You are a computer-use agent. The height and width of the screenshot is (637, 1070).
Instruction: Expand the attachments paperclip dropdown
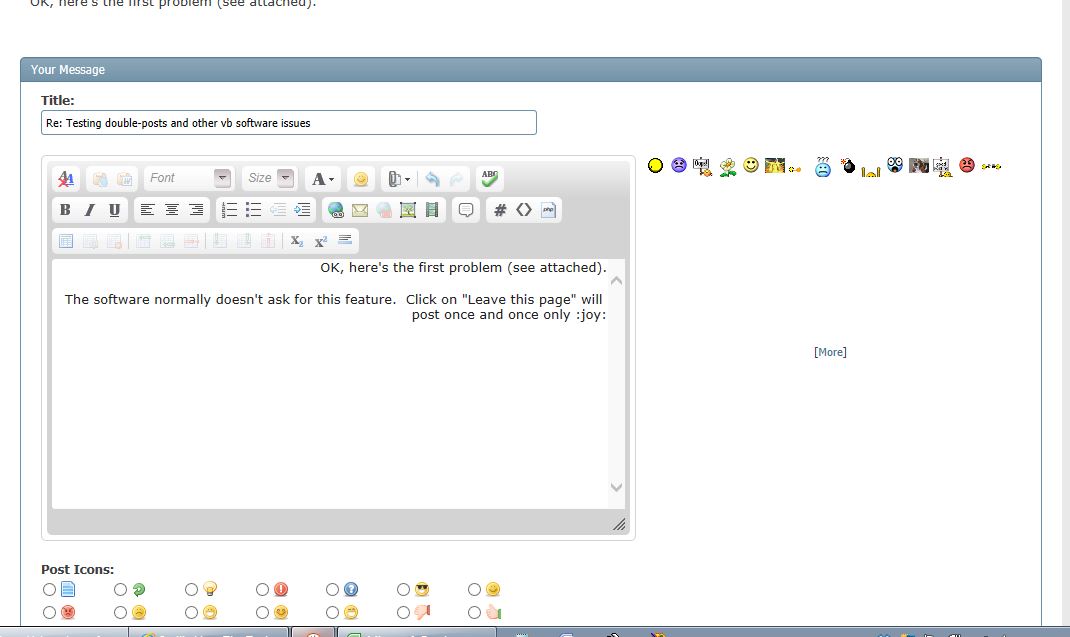click(399, 179)
